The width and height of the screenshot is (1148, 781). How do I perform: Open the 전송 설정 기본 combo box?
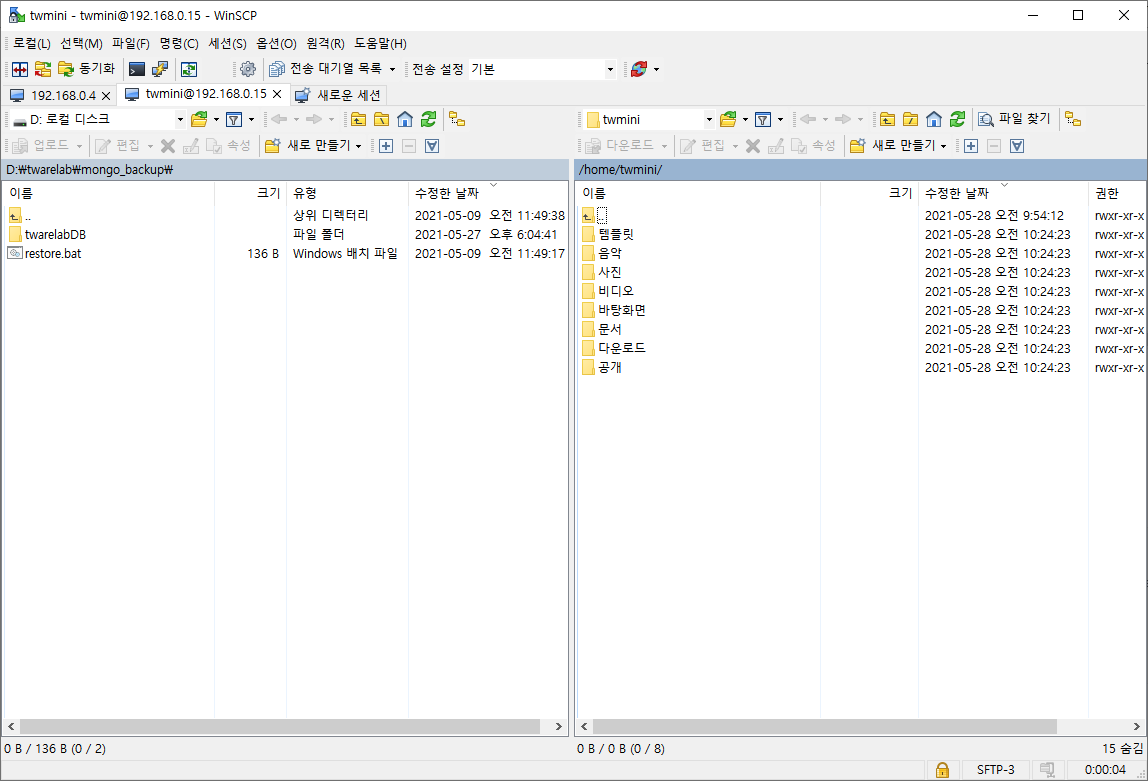pyautogui.click(x=543, y=70)
